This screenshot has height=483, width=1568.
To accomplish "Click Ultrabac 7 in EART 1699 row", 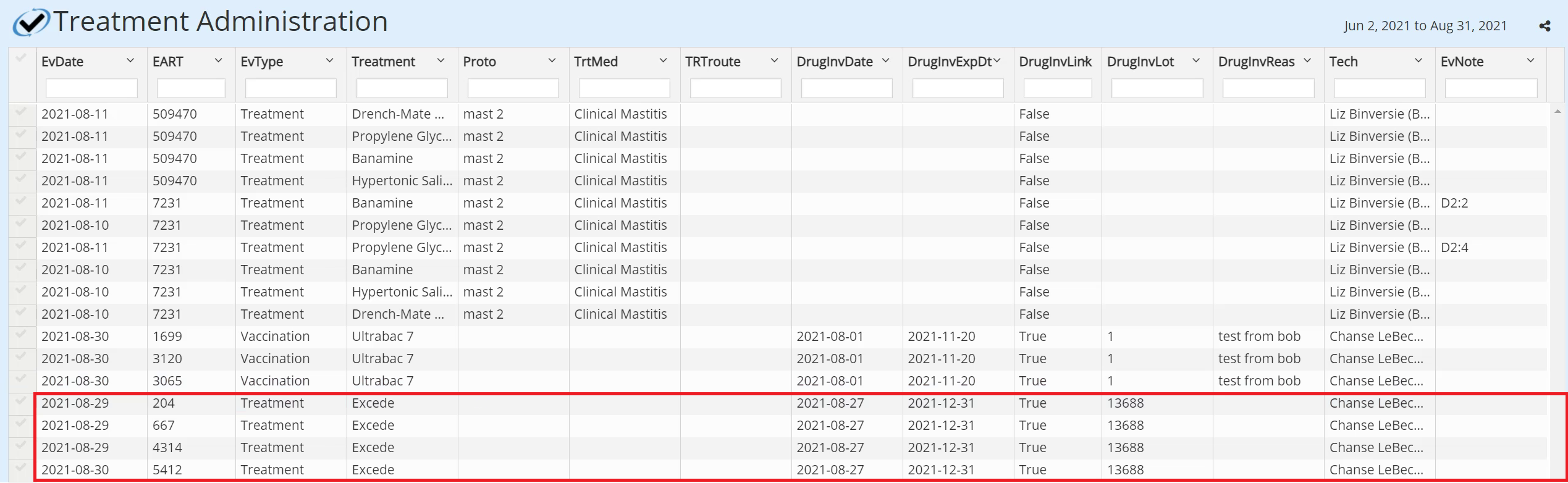I will click(x=382, y=337).
